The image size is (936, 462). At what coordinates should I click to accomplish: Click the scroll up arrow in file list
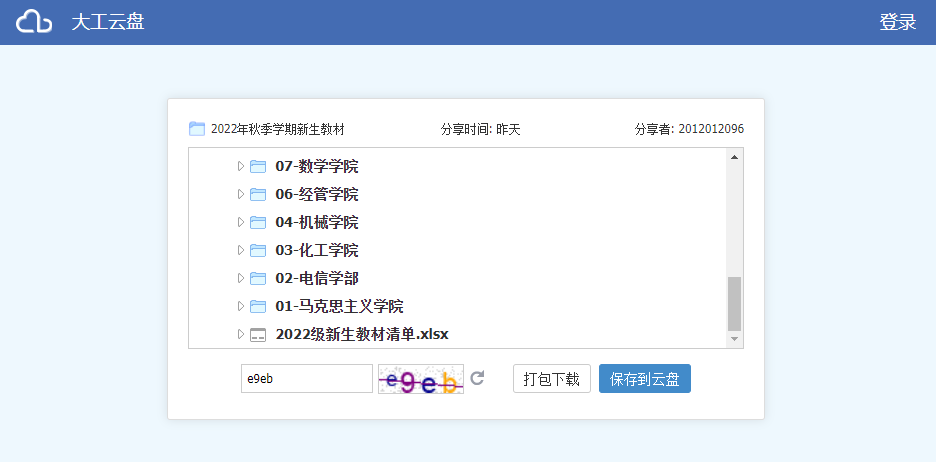click(x=735, y=157)
